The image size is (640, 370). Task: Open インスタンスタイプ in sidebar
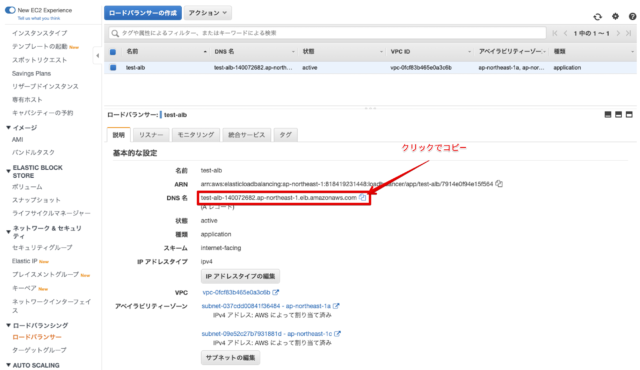(40, 33)
